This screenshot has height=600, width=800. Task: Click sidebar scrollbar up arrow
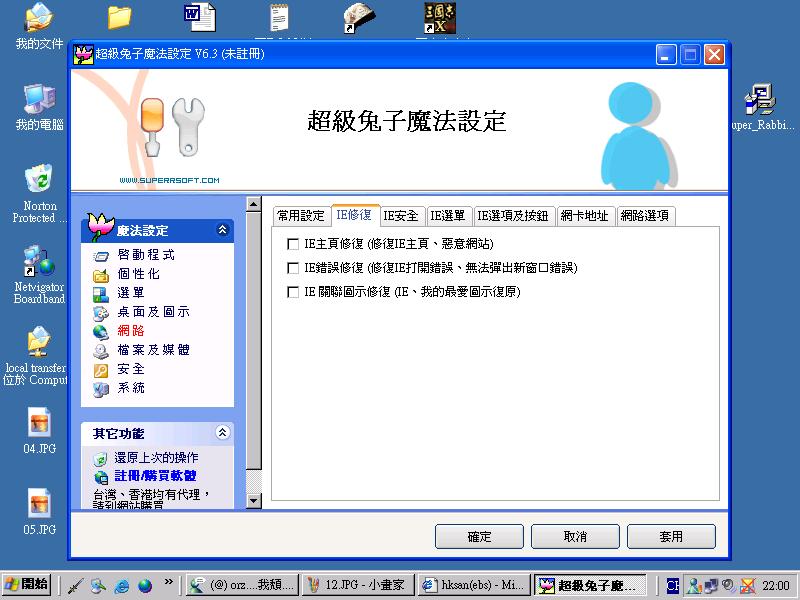pyautogui.click(x=254, y=204)
